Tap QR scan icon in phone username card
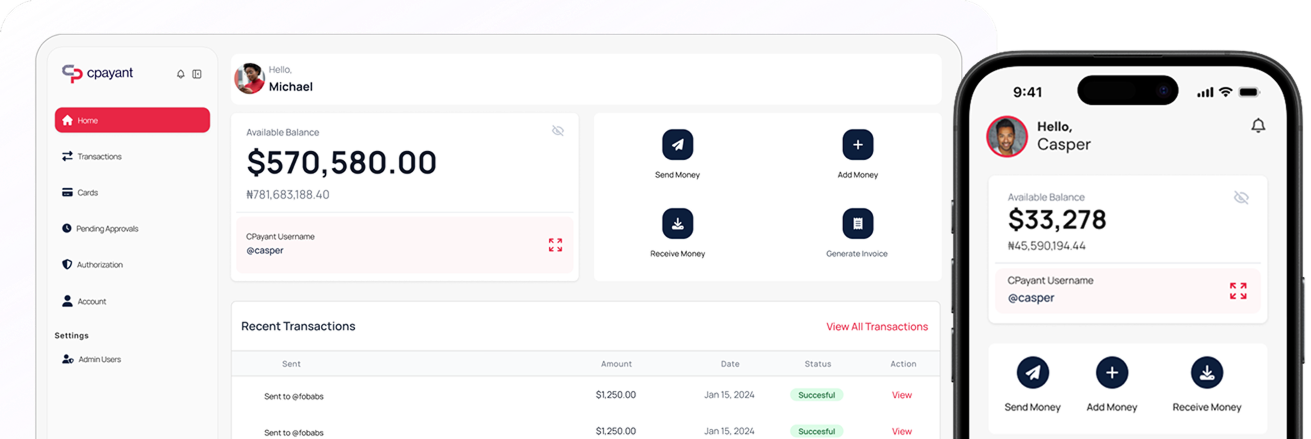Viewport: 1311px width, 439px height. pyautogui.click(x=1238, y=291)
